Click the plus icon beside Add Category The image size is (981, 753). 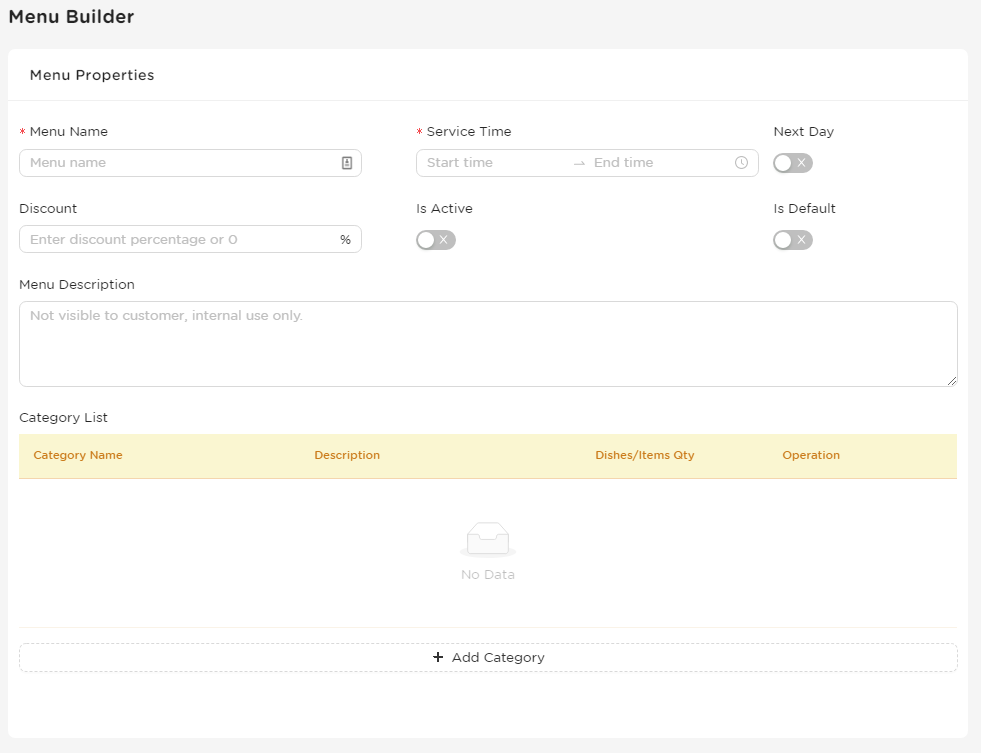pos(438,657)
